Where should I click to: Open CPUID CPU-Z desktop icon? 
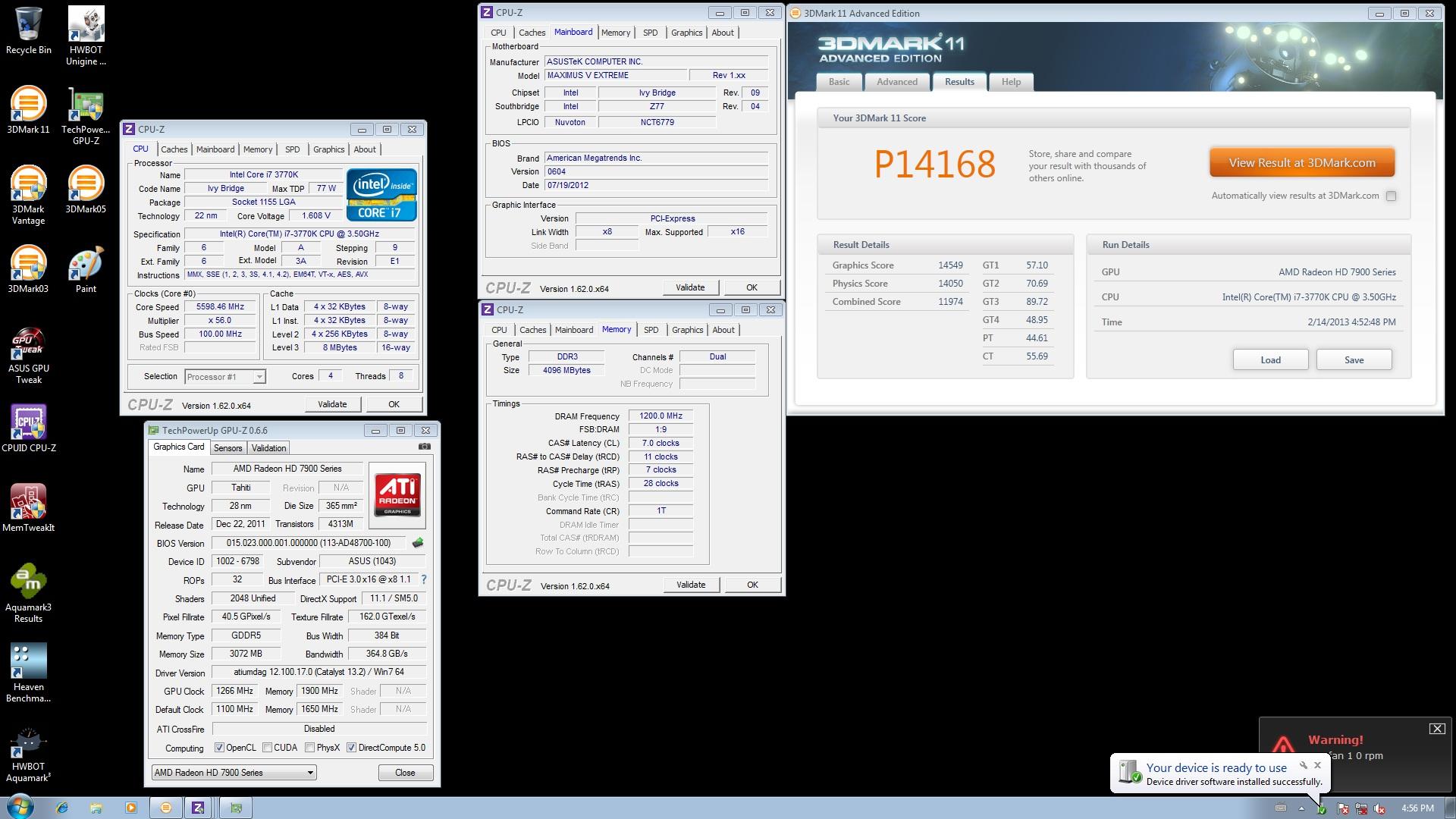point(28,429)
